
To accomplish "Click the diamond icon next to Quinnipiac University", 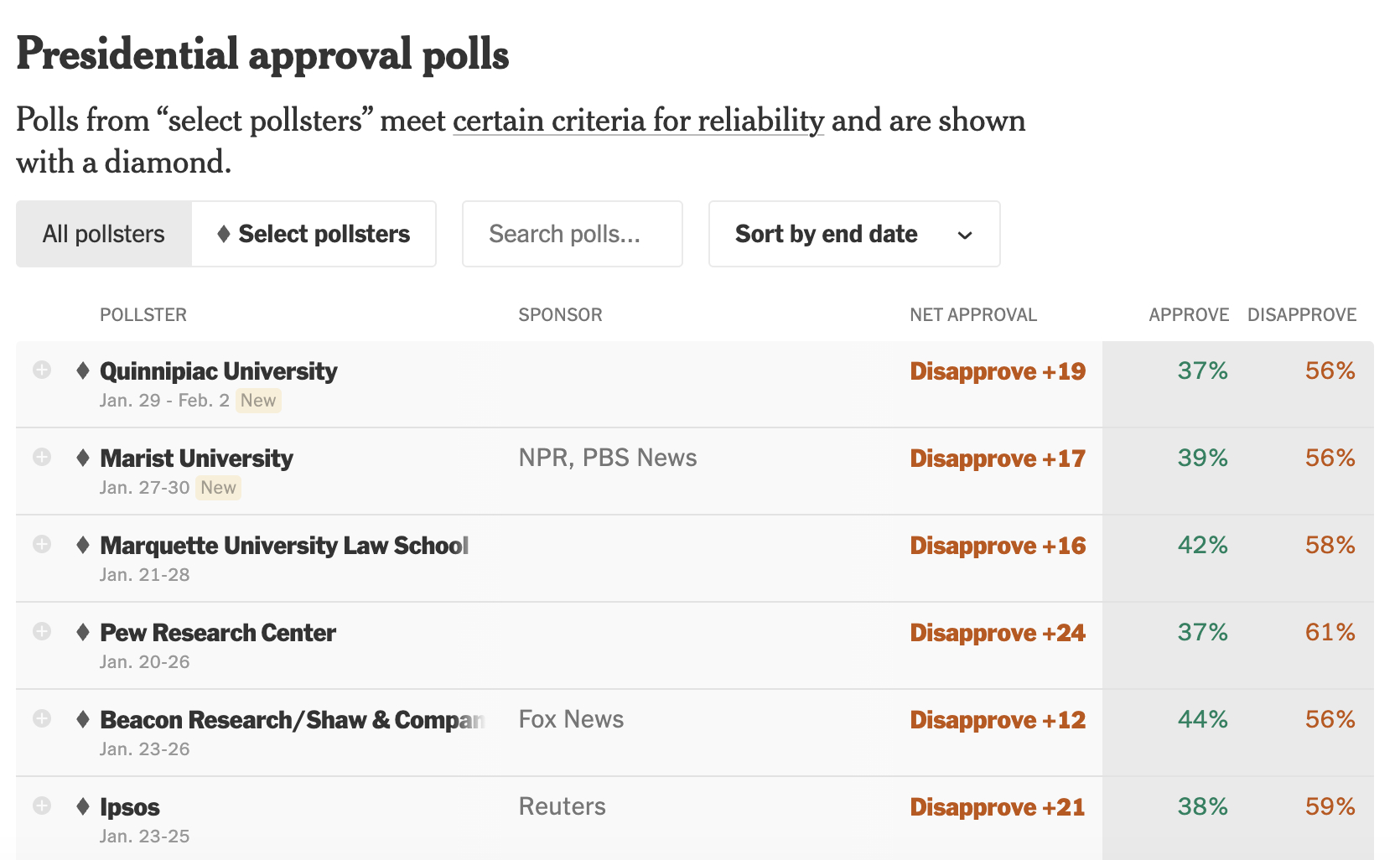I will point(82,370).
